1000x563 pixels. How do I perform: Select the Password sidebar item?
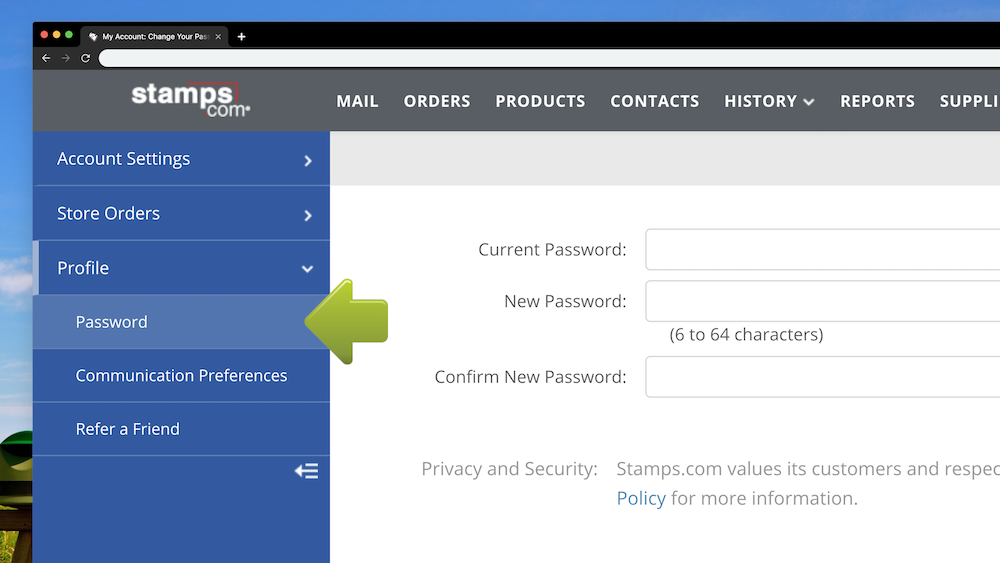click(x=181, y=322)
